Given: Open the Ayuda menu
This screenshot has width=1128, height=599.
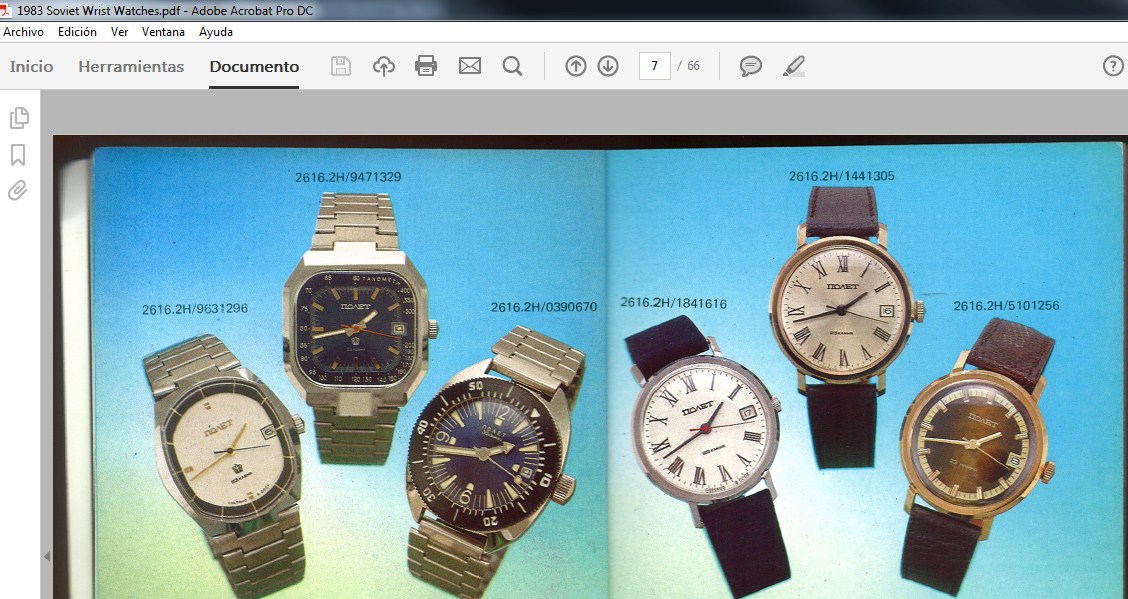Looking at the screenshot, I should [x=216, y=32].
